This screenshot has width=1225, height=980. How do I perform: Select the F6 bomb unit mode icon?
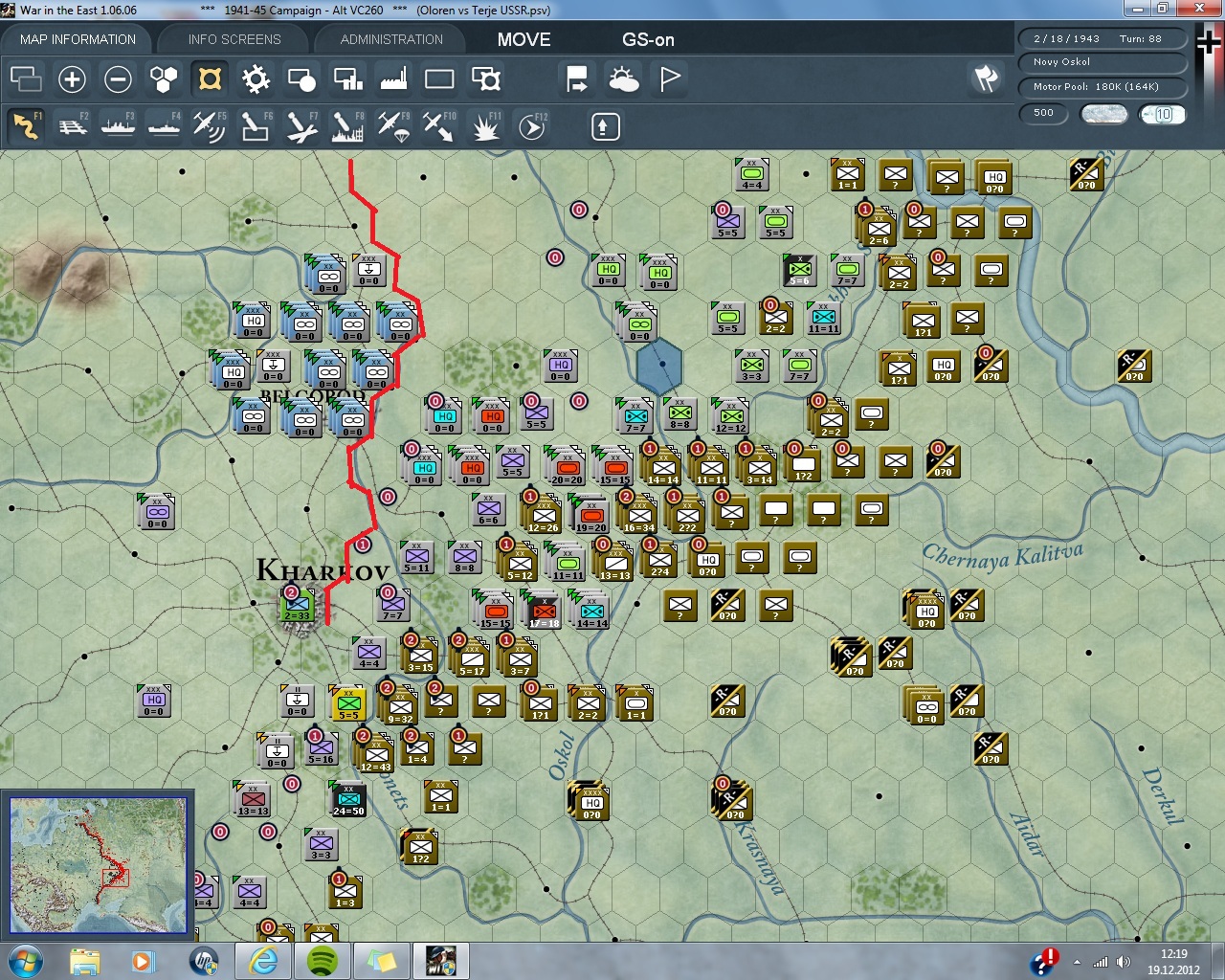coord(256,126)
